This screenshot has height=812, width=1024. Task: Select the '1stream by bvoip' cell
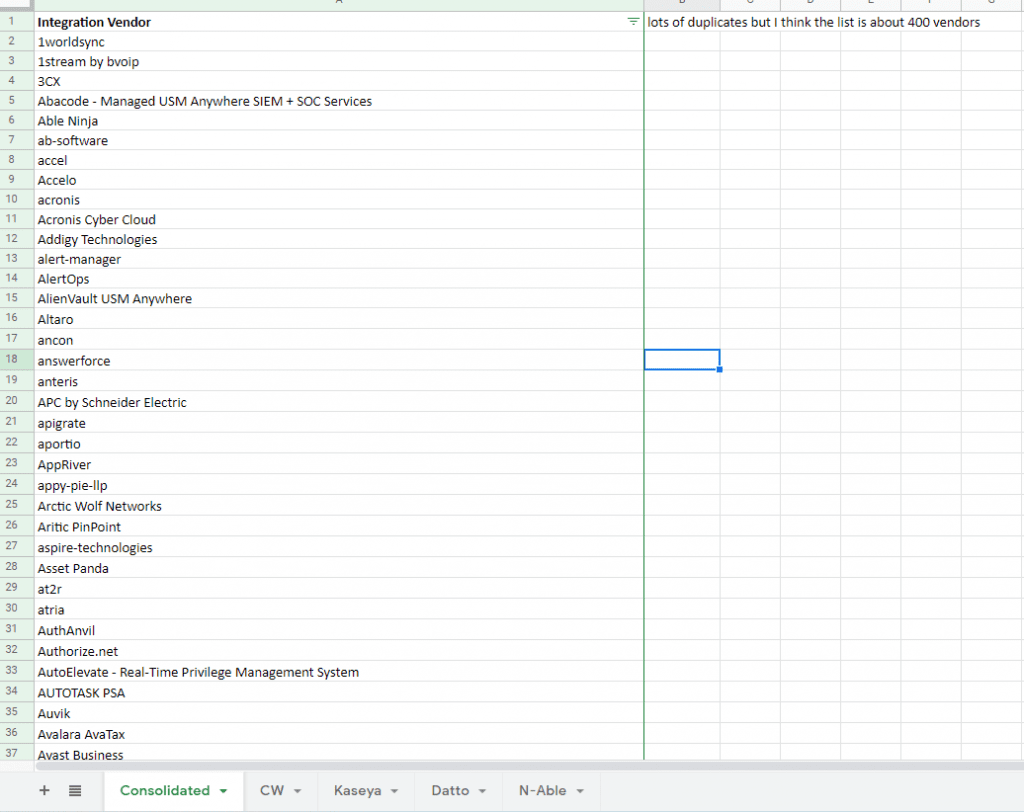339,61
